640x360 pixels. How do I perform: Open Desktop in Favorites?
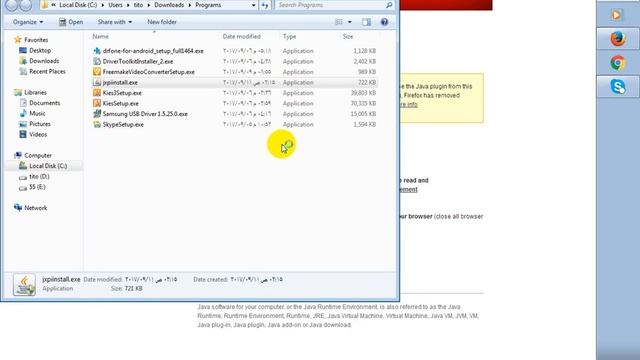coord(40,50)
